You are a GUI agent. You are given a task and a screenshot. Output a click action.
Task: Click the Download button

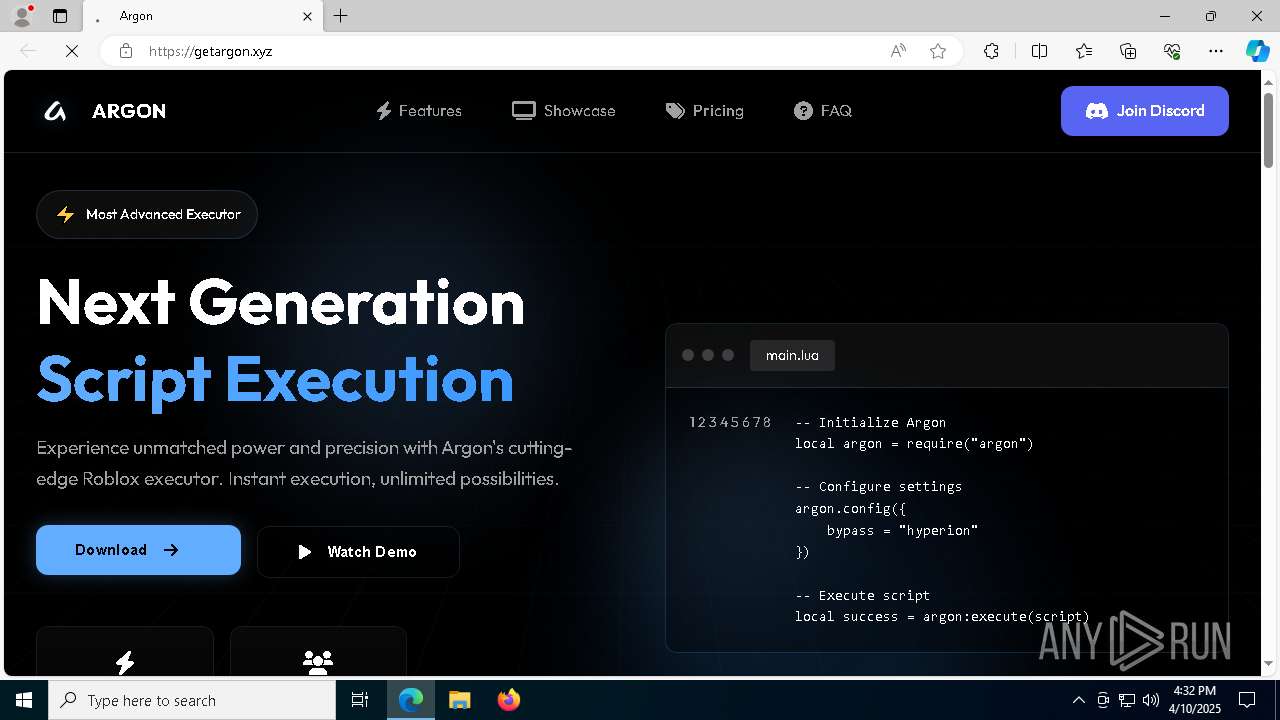(x=138, y=550)
